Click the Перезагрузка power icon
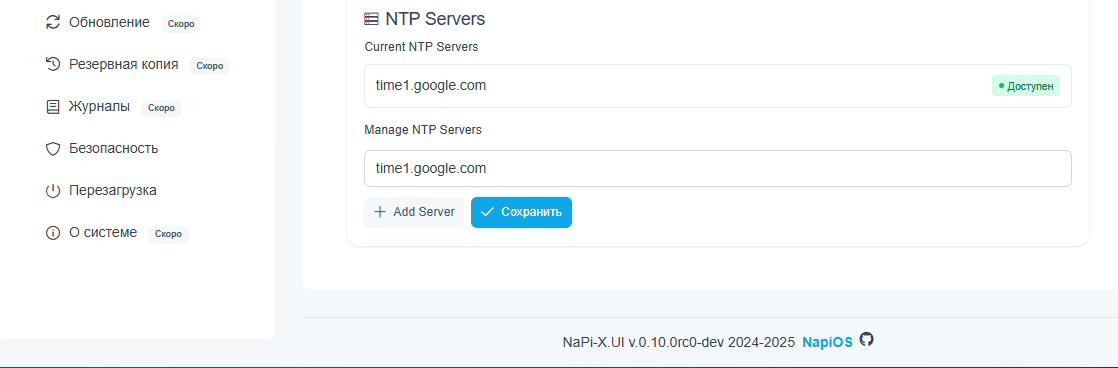The image size is (1118, 368). tap(53, 191)
